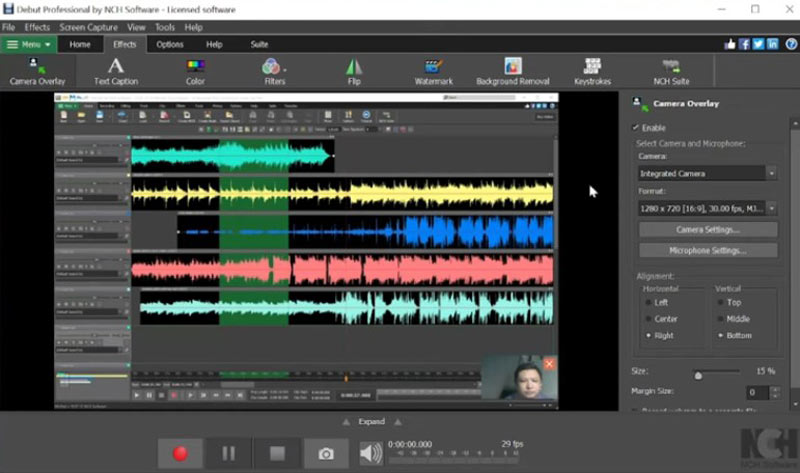
Task: Open the Integrated Camera dropdown
Action: point(707,173)
